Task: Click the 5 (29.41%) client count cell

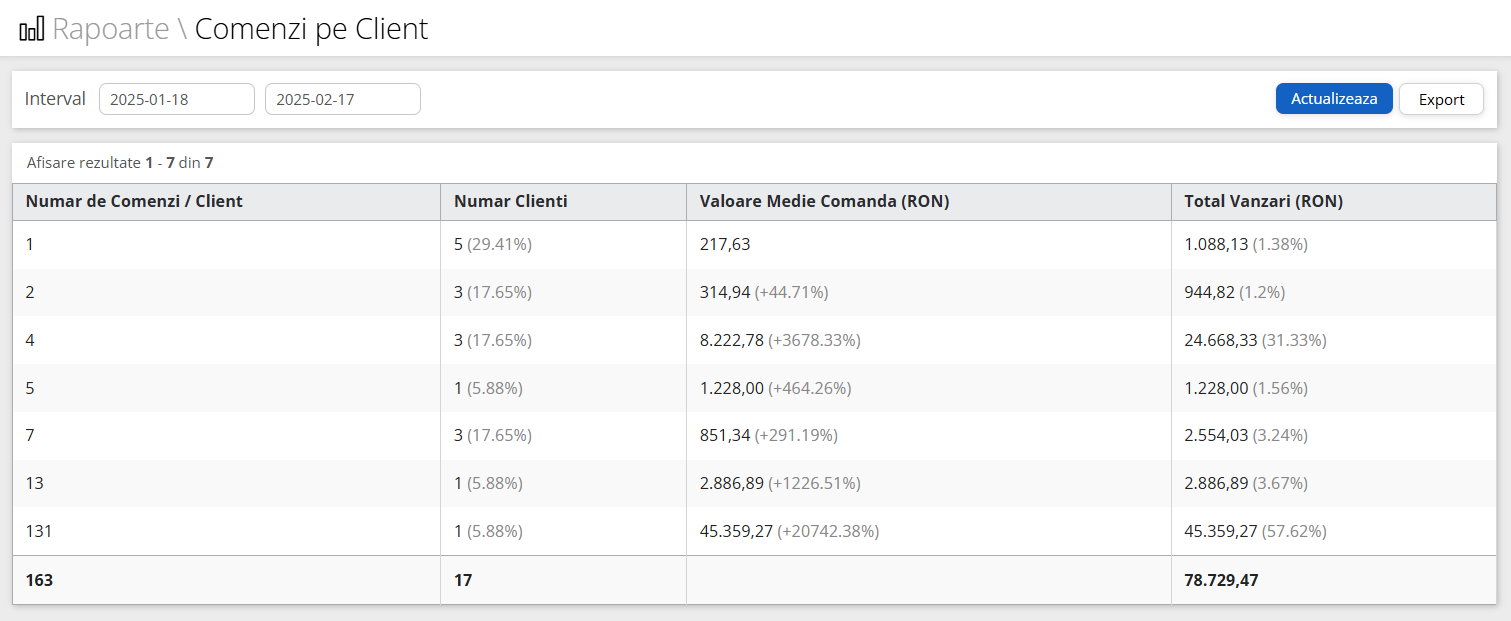Action: pyautogui.click(x=492, y=244)
